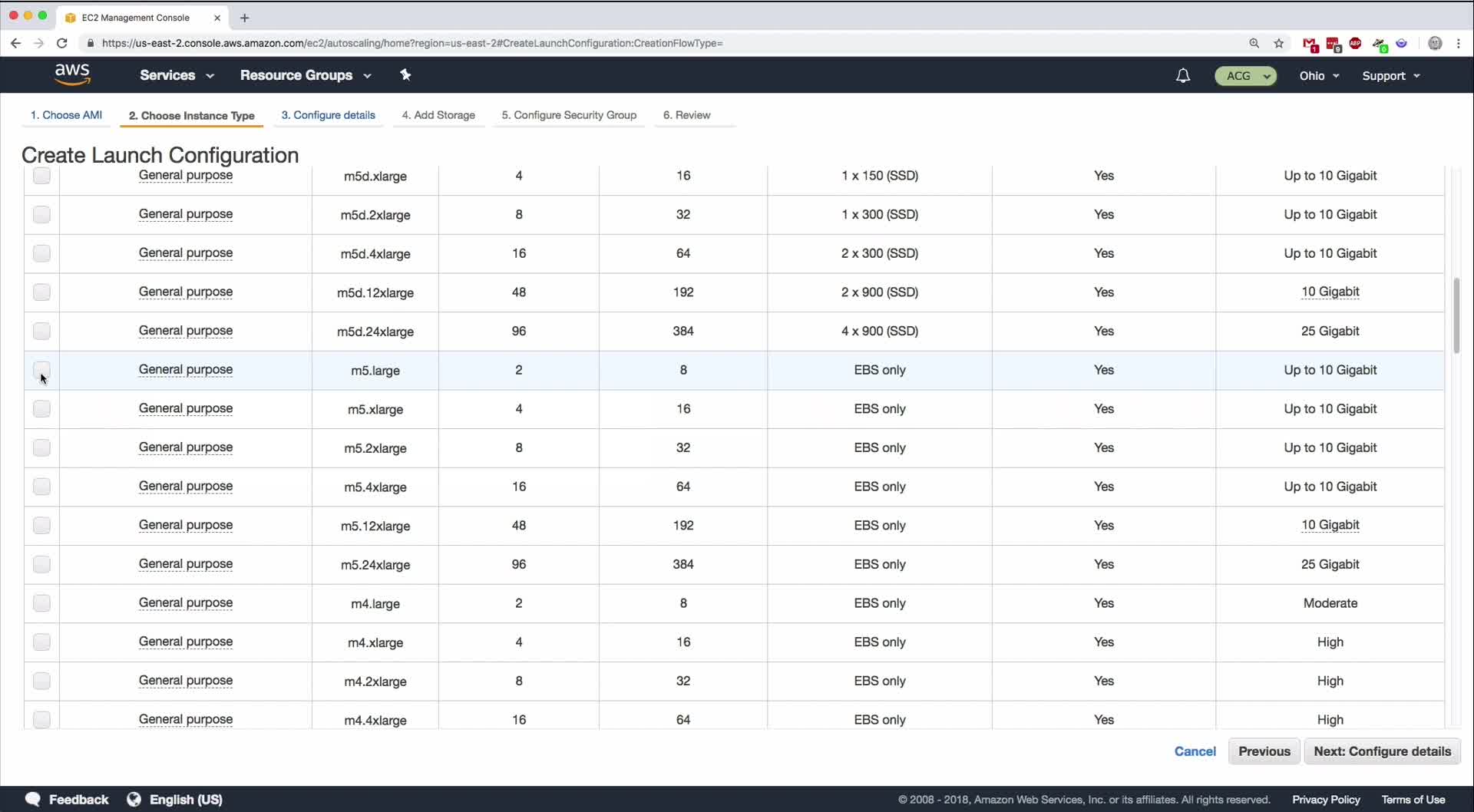
Task: Select the m5.large instance checkbox
Action: tap(41, 370)
